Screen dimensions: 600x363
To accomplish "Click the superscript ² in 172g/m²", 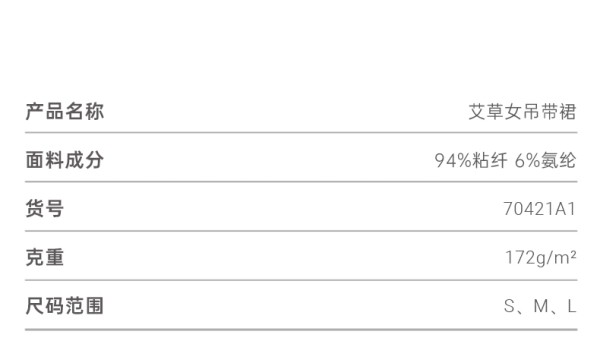I will 573,253.
